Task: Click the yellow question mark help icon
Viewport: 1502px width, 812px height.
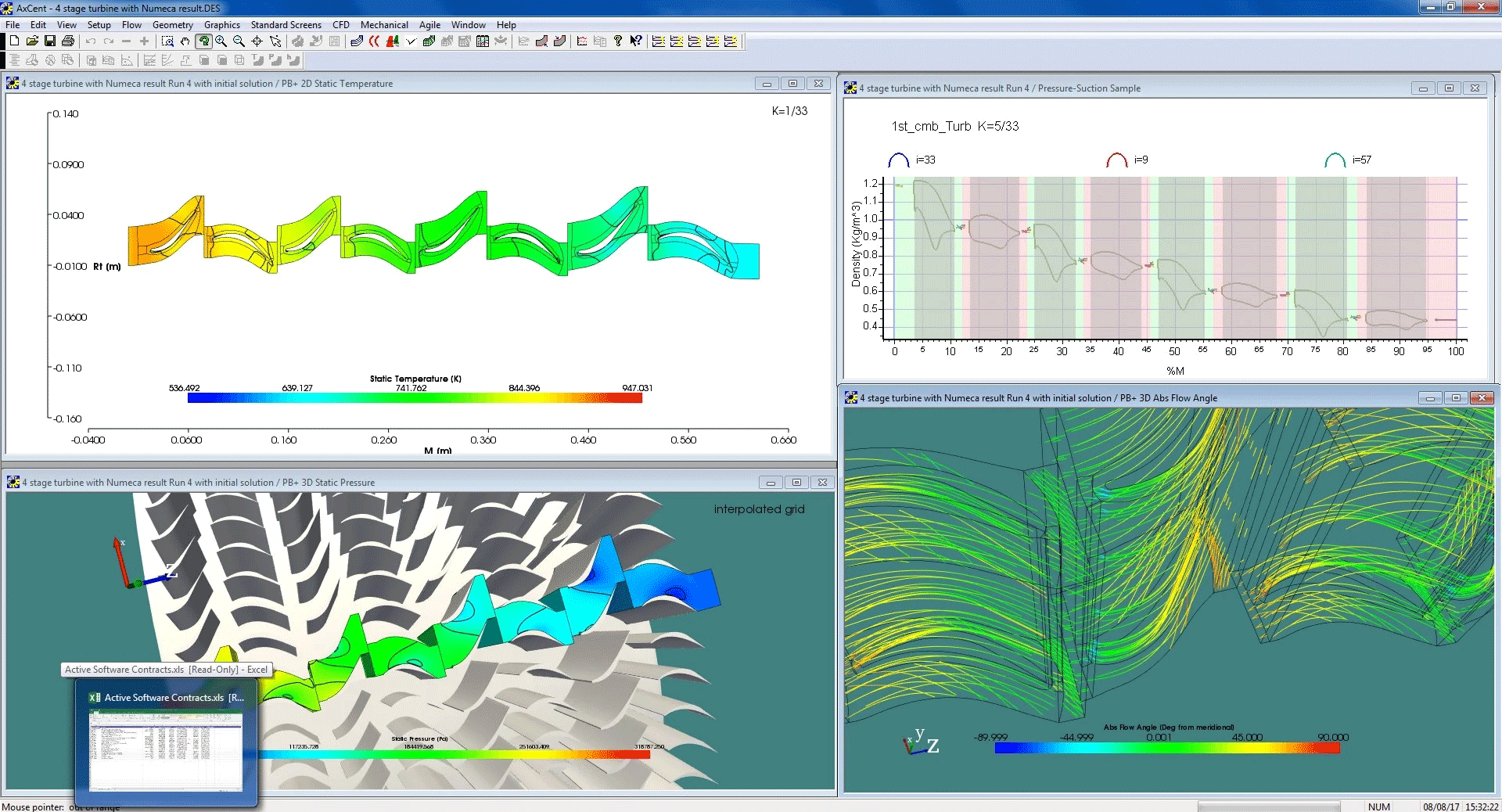Action: pos(618,41)
